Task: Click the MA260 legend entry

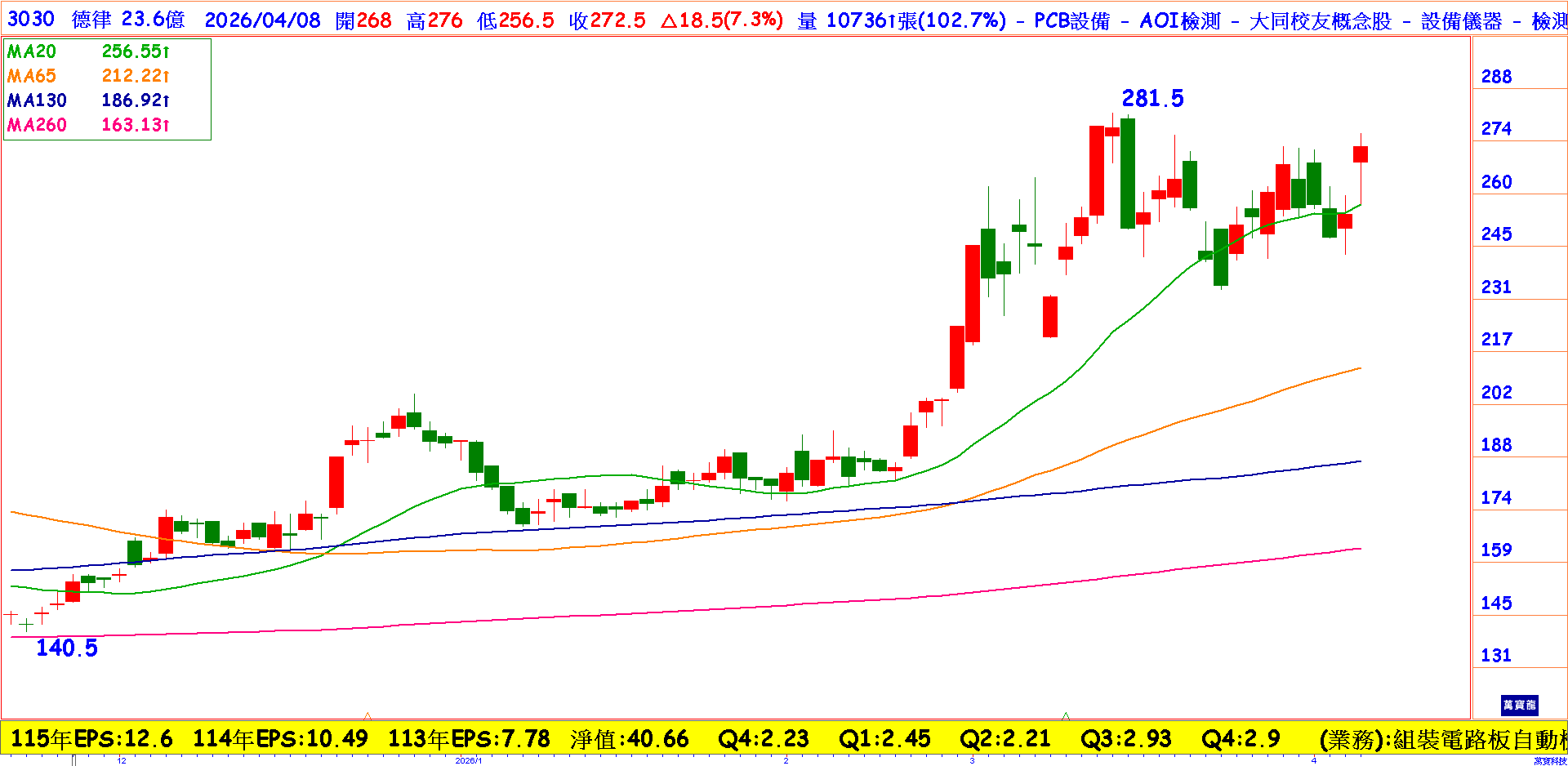Action: [37, 125]
